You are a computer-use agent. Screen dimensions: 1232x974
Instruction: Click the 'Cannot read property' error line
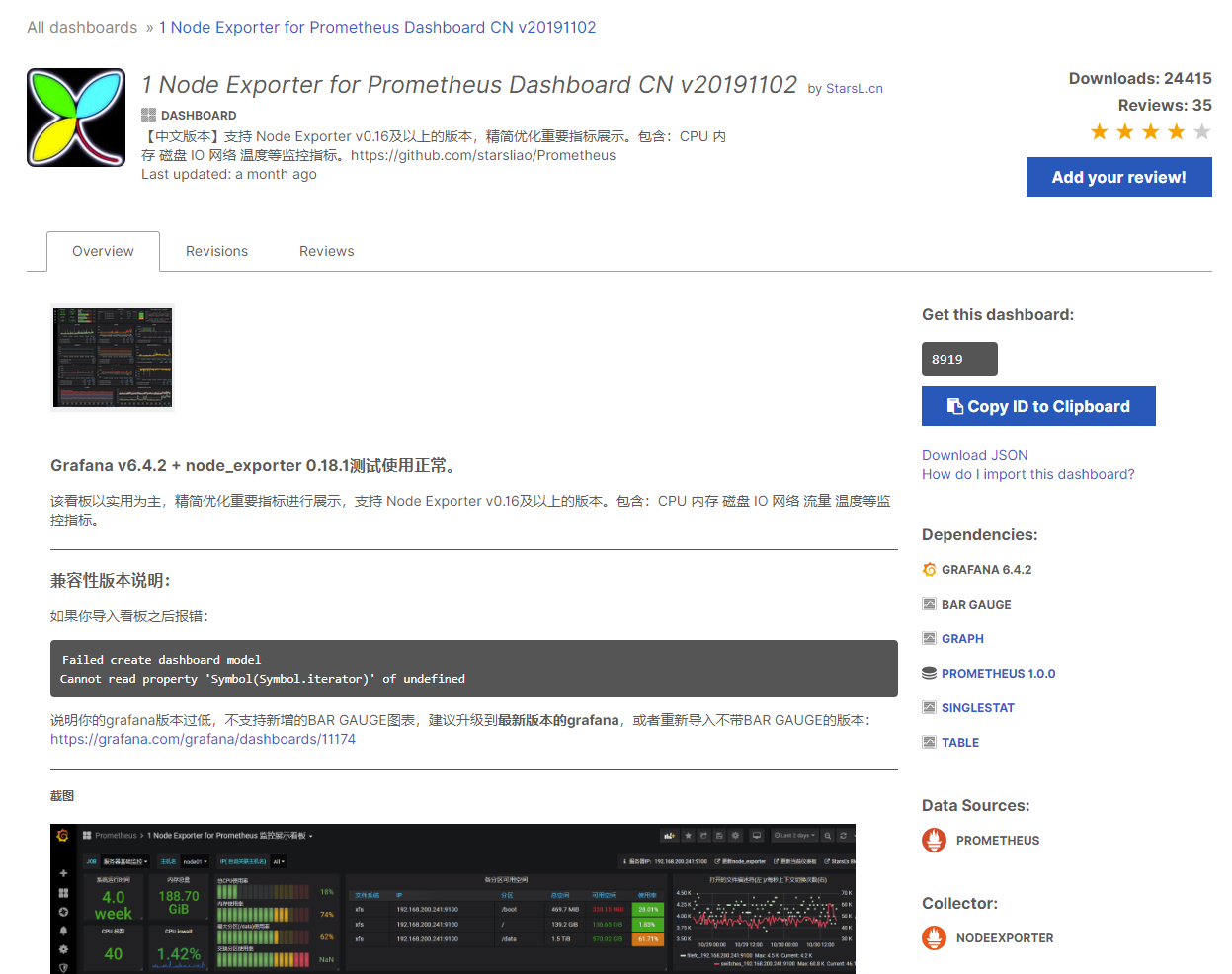[x=262, y=679]
